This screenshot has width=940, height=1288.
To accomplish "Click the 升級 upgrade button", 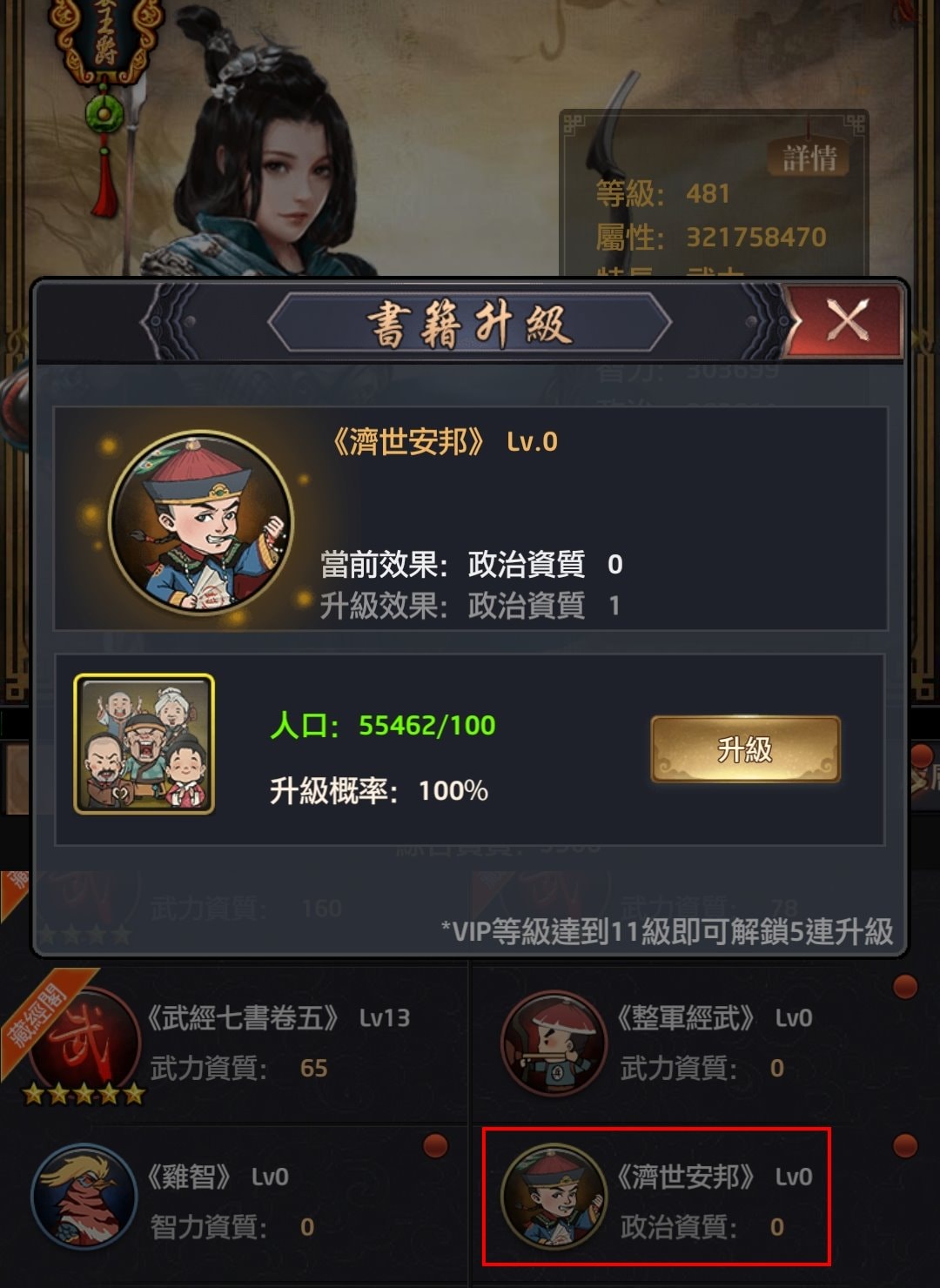I will click(745, 749).
